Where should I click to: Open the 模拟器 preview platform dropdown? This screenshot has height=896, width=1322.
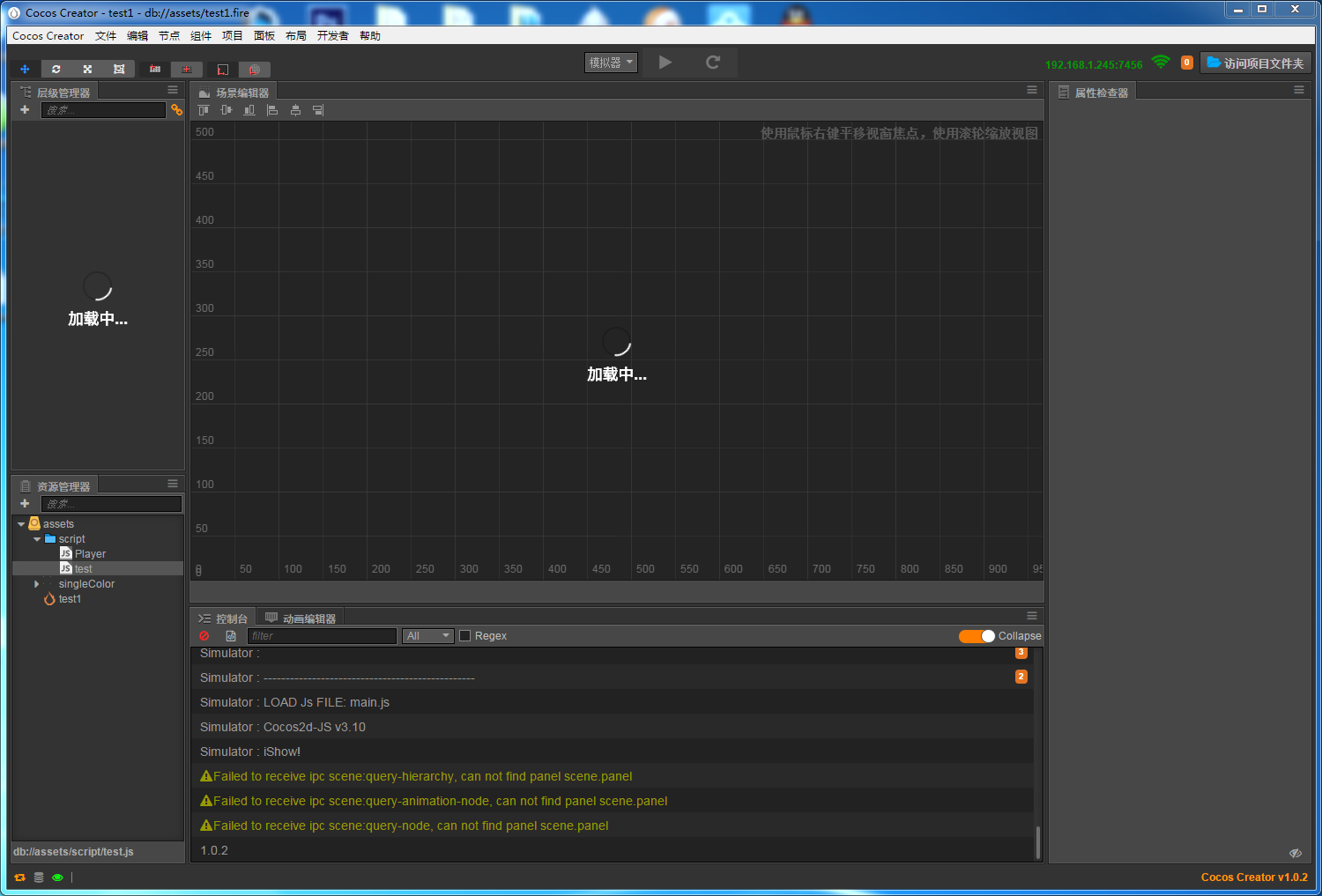[611, 63]
